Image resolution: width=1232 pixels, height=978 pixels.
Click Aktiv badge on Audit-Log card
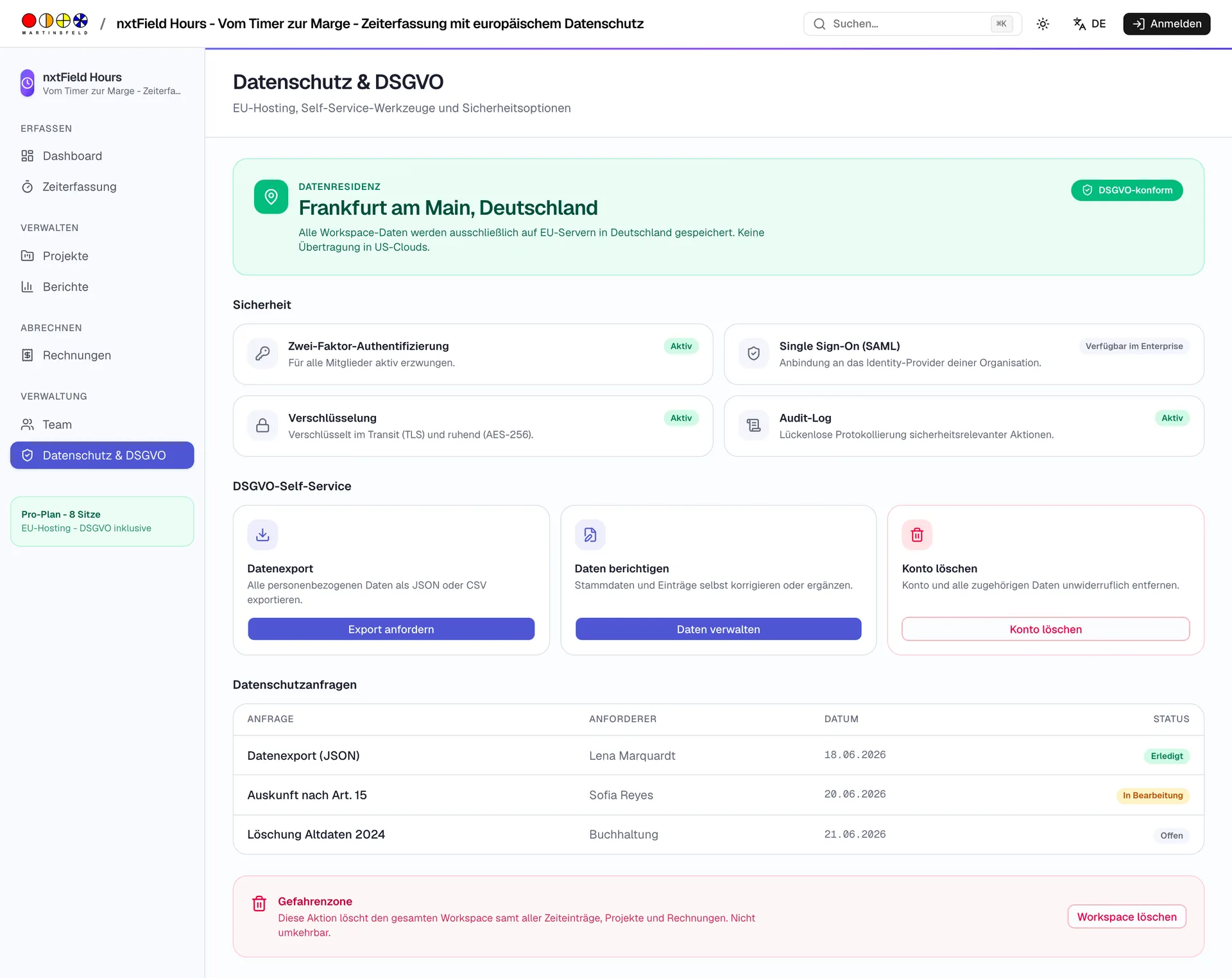1172,418
